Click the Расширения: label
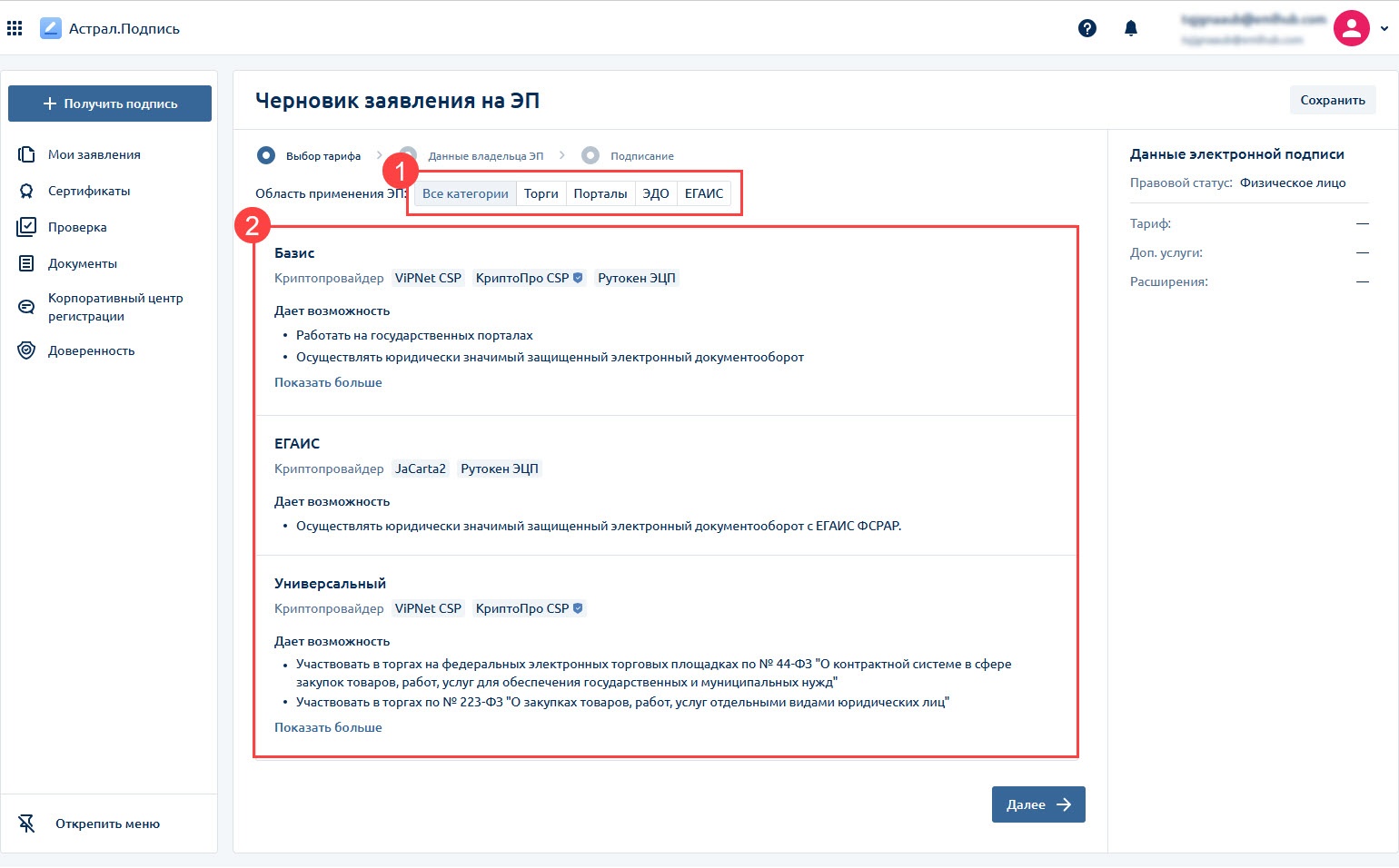 point(1169,281)
